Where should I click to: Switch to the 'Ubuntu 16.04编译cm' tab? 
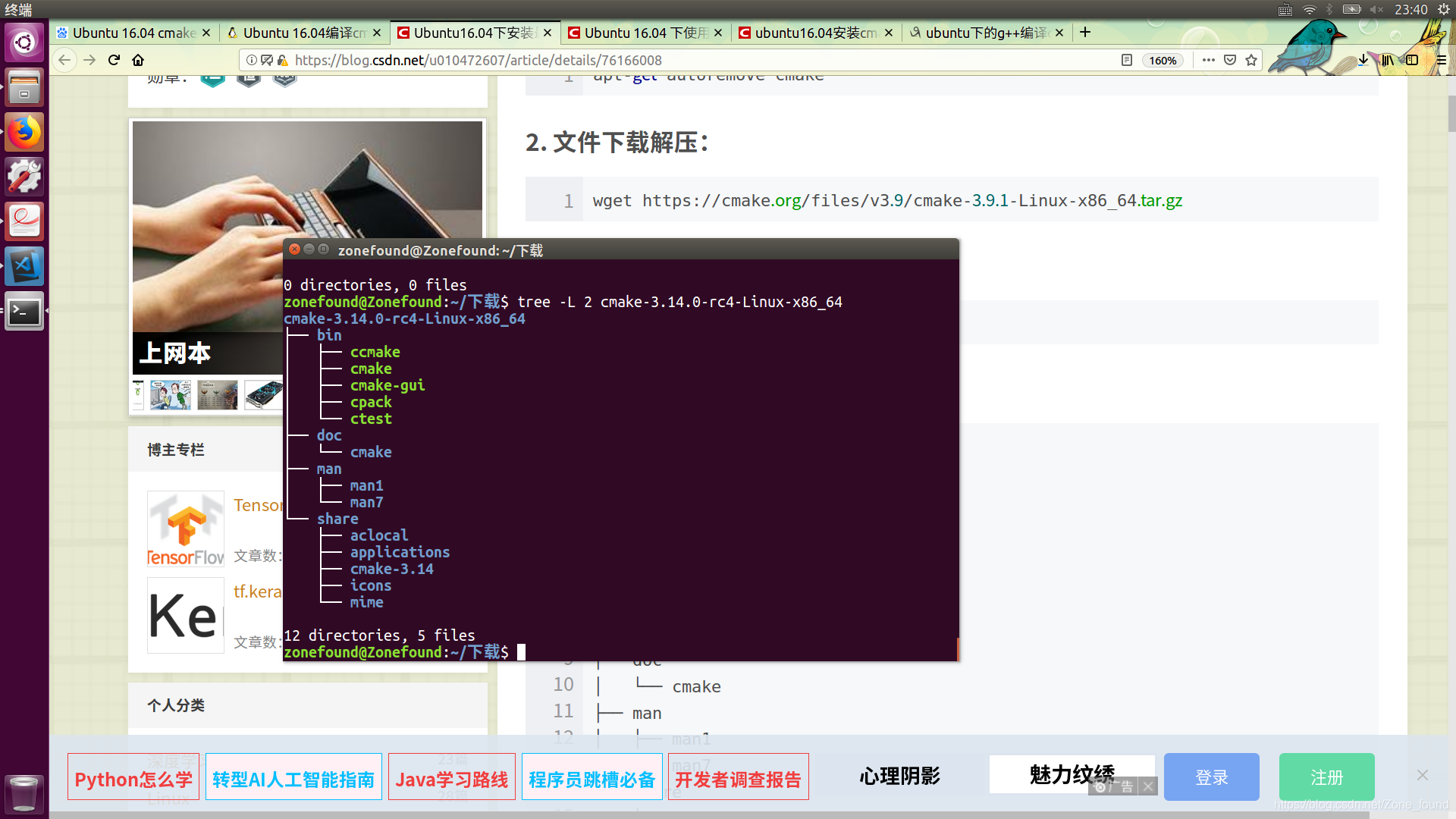[x=305, y=33]
